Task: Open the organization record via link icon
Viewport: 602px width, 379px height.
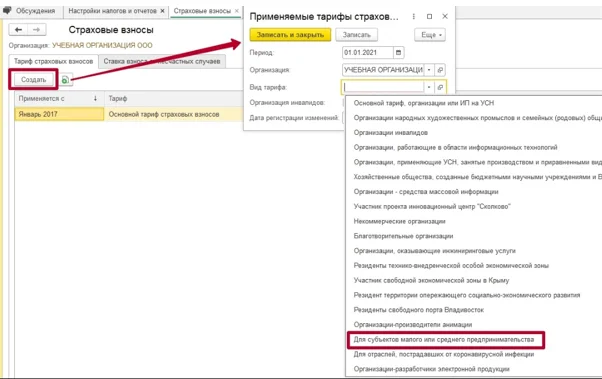Action: pos(440,70)
